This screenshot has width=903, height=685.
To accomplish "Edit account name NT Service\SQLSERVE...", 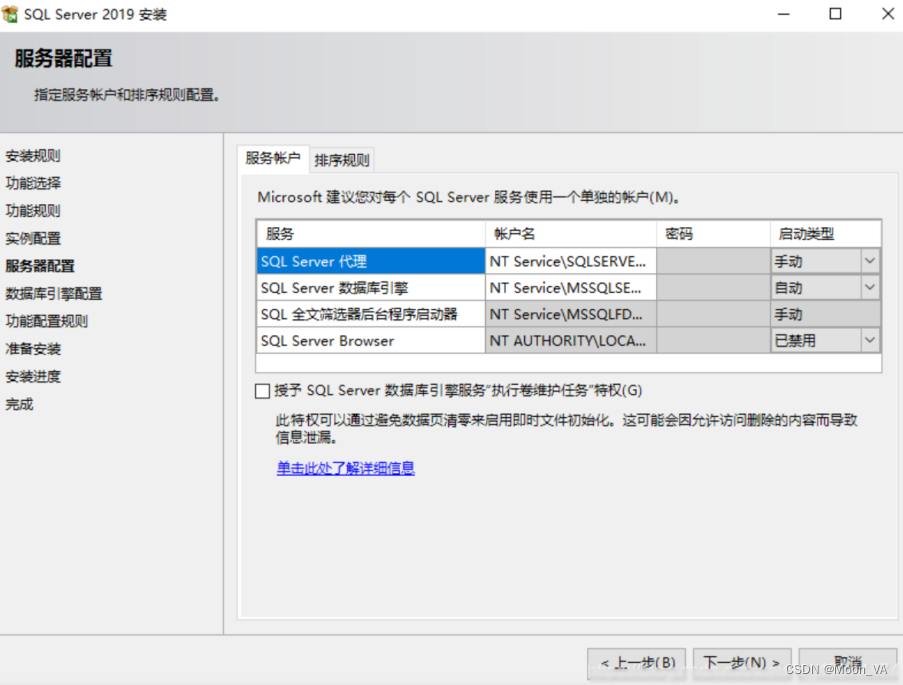I will coord(571,261).
